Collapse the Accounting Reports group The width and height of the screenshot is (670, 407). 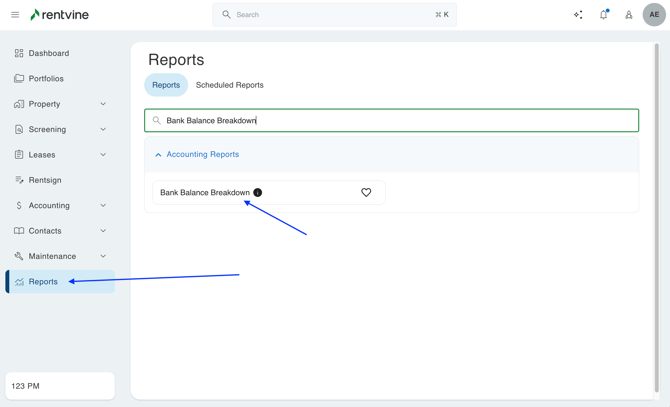tap(158, 155)
